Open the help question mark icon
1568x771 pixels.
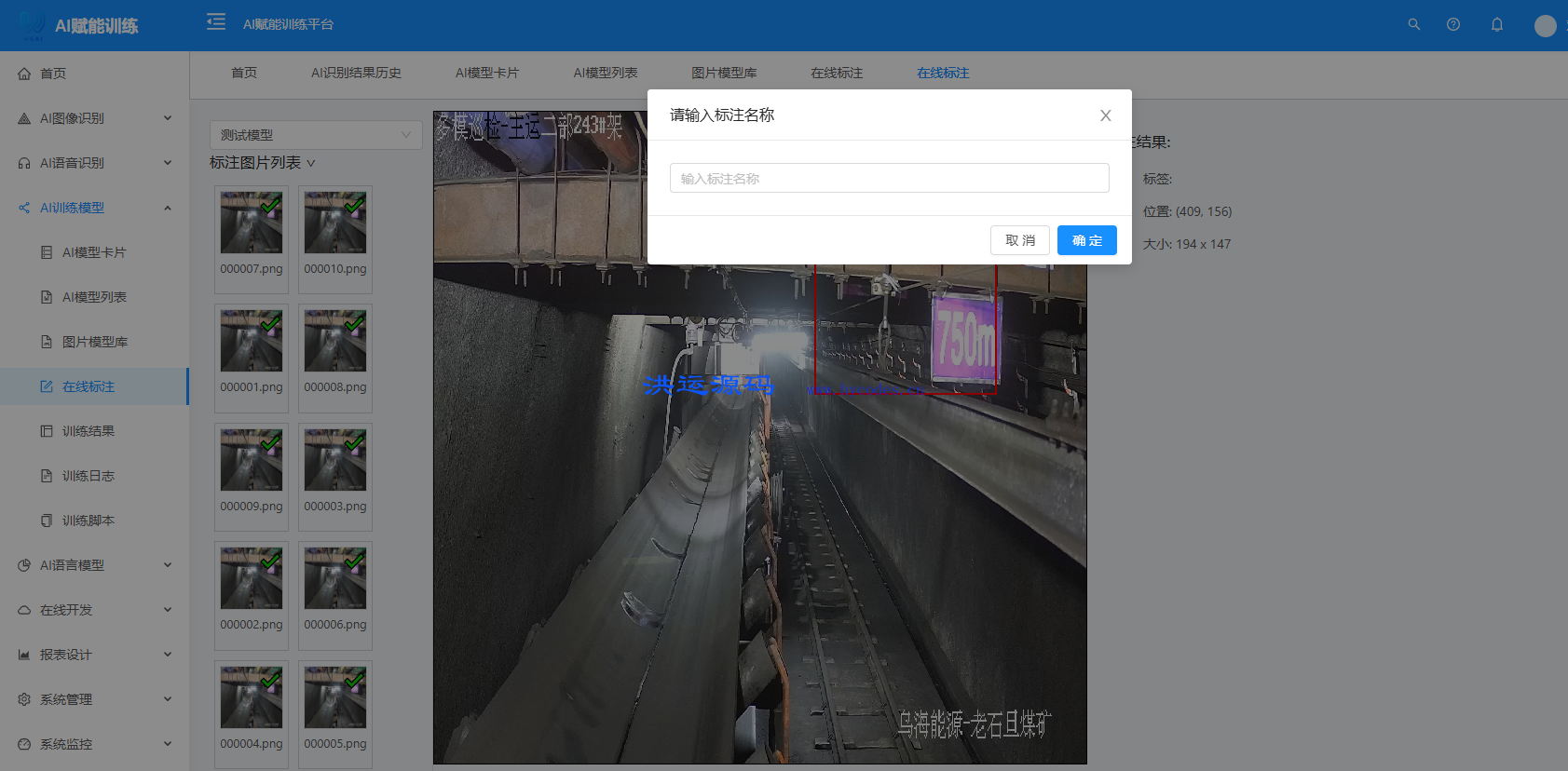(x=1452, y=24)
